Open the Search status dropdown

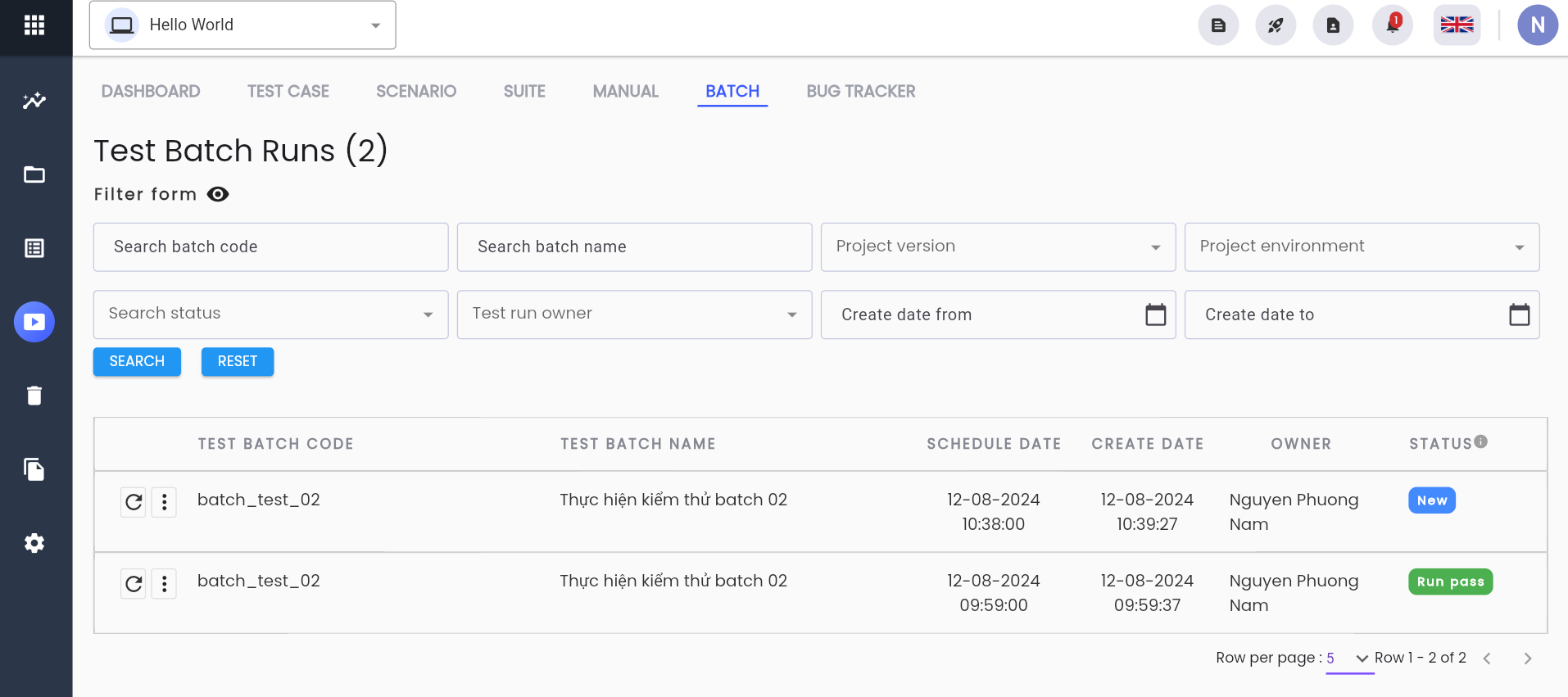click(270, 315)
